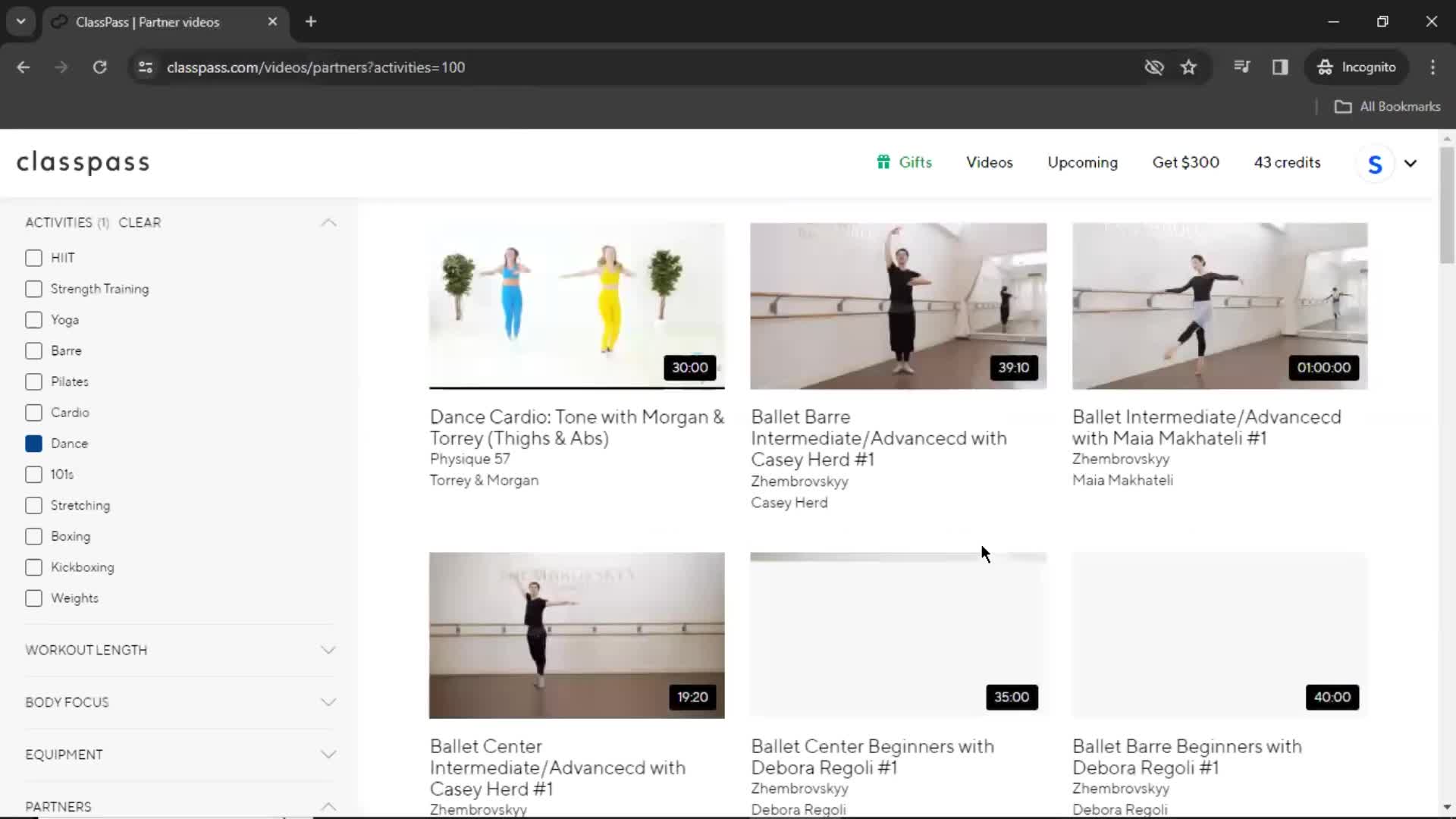Enable the Barre activity filter
The height and width of the screenshot is (819, 1456).
[33, 350]
